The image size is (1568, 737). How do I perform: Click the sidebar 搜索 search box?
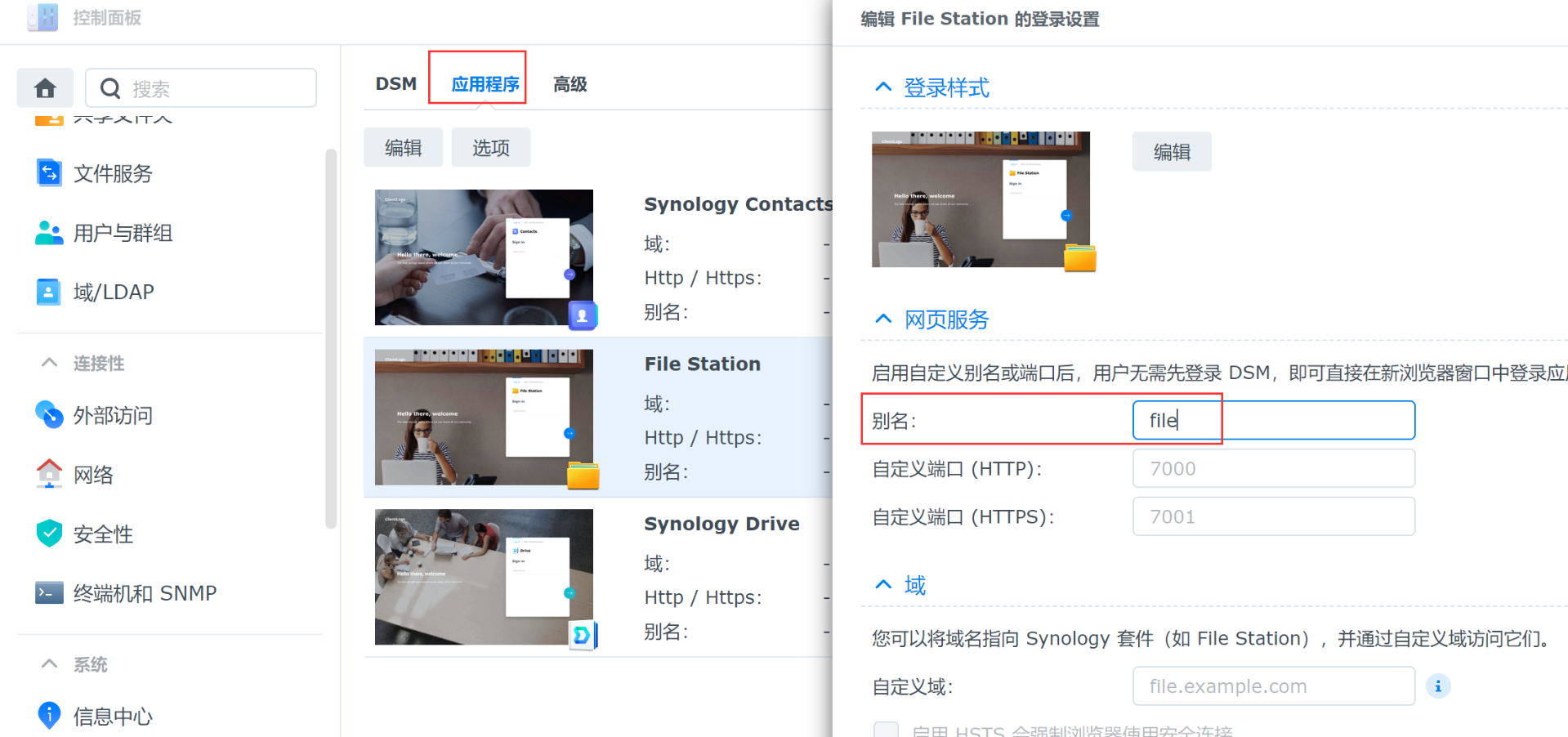201,87
